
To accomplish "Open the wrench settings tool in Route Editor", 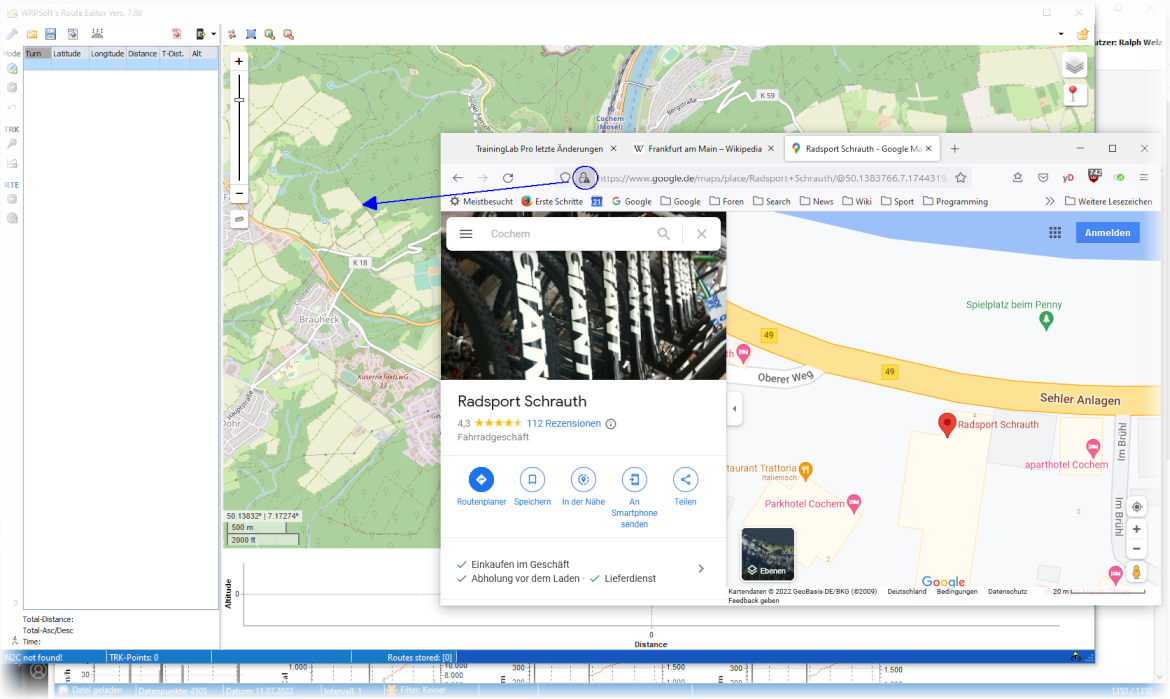I will click(x=12, y=34).
